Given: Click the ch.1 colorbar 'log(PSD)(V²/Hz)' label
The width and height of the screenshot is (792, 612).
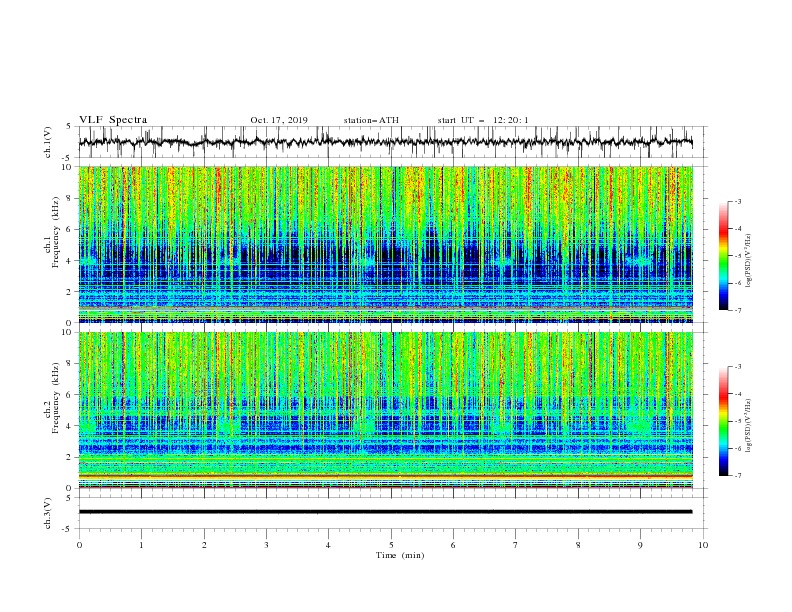Looking at the screenshot, I should [x=748, y=261].
